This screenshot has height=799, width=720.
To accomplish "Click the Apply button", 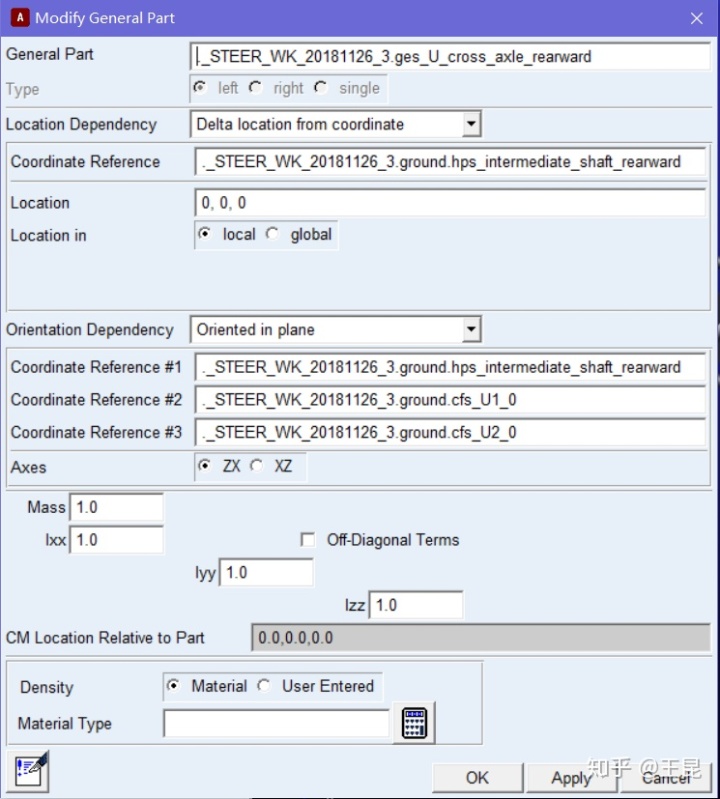I will click(571, 777).
